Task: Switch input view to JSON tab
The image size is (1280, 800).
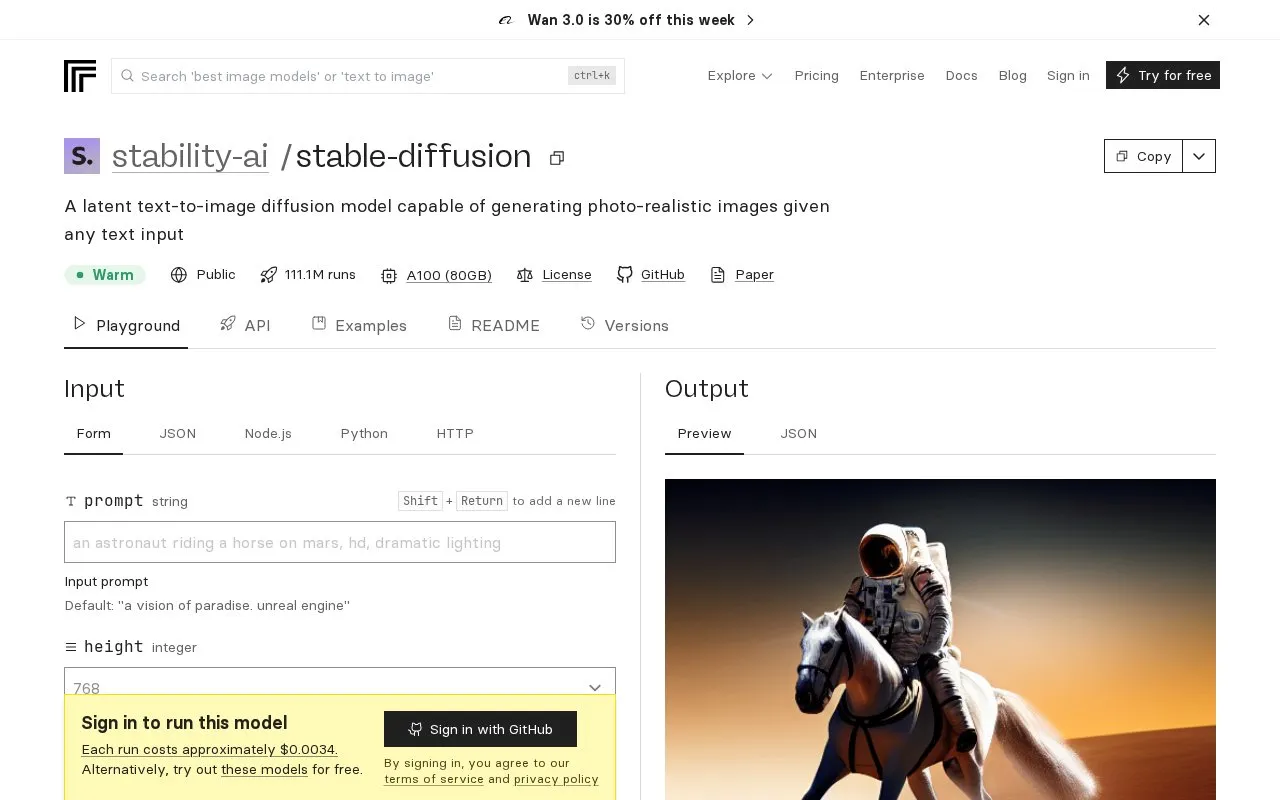Action: point(178,434)
